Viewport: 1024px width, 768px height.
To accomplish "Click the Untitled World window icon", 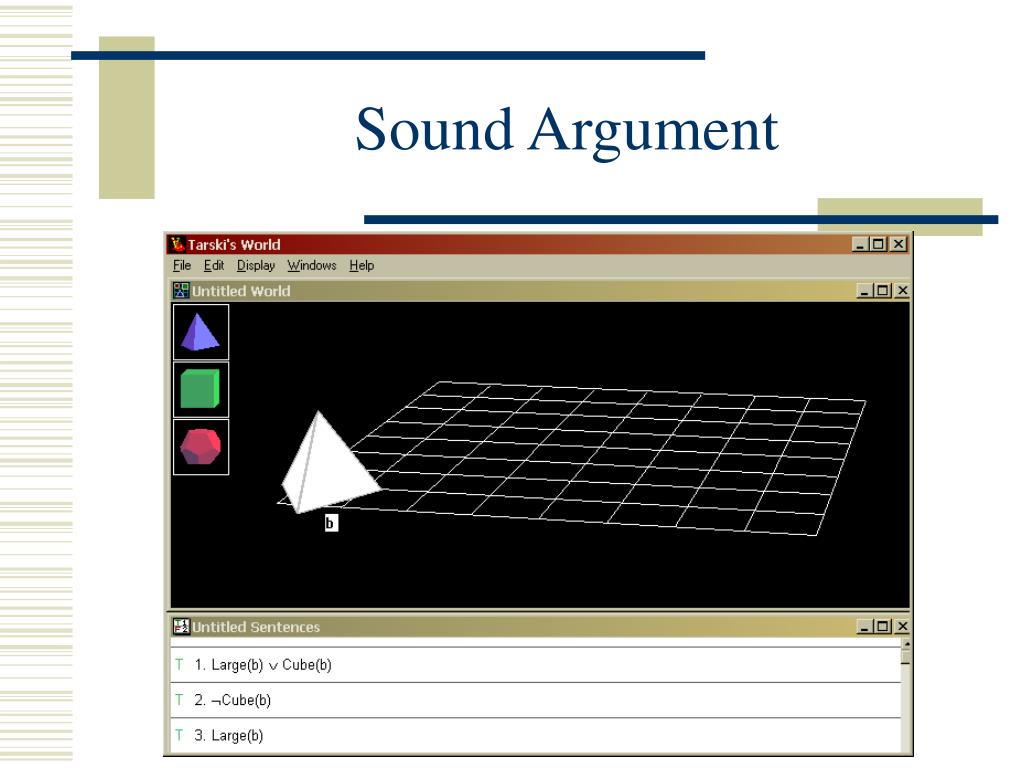I will (x=181, y=291).
